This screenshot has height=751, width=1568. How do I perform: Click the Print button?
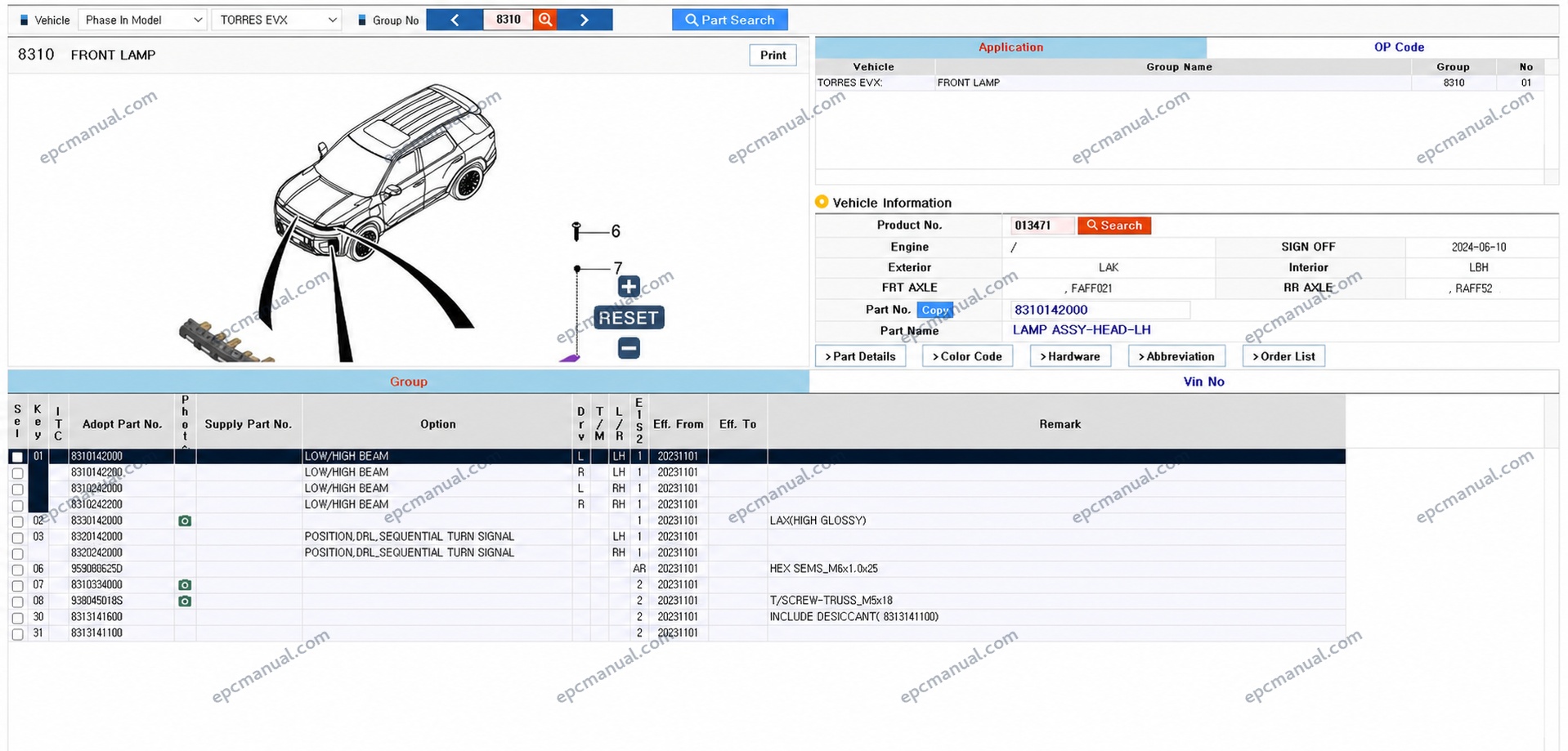point(773,56)
